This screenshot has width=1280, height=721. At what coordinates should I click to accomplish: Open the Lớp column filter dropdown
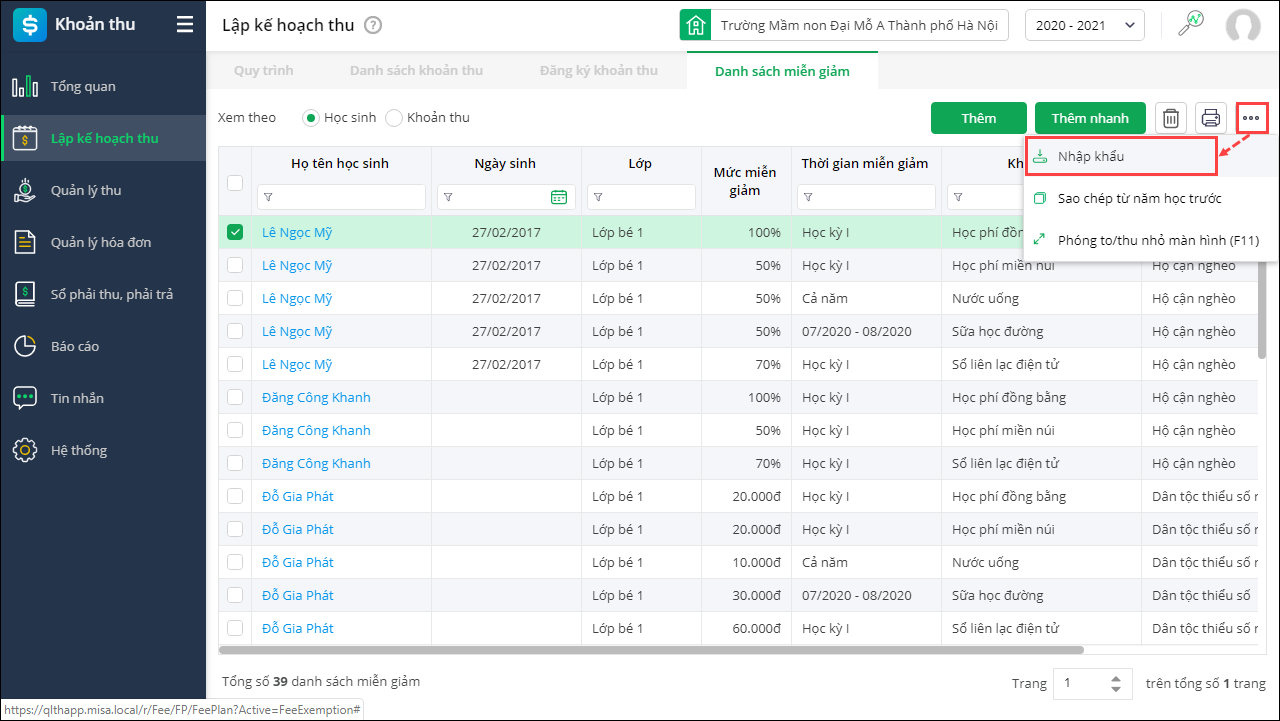[598, 197]
